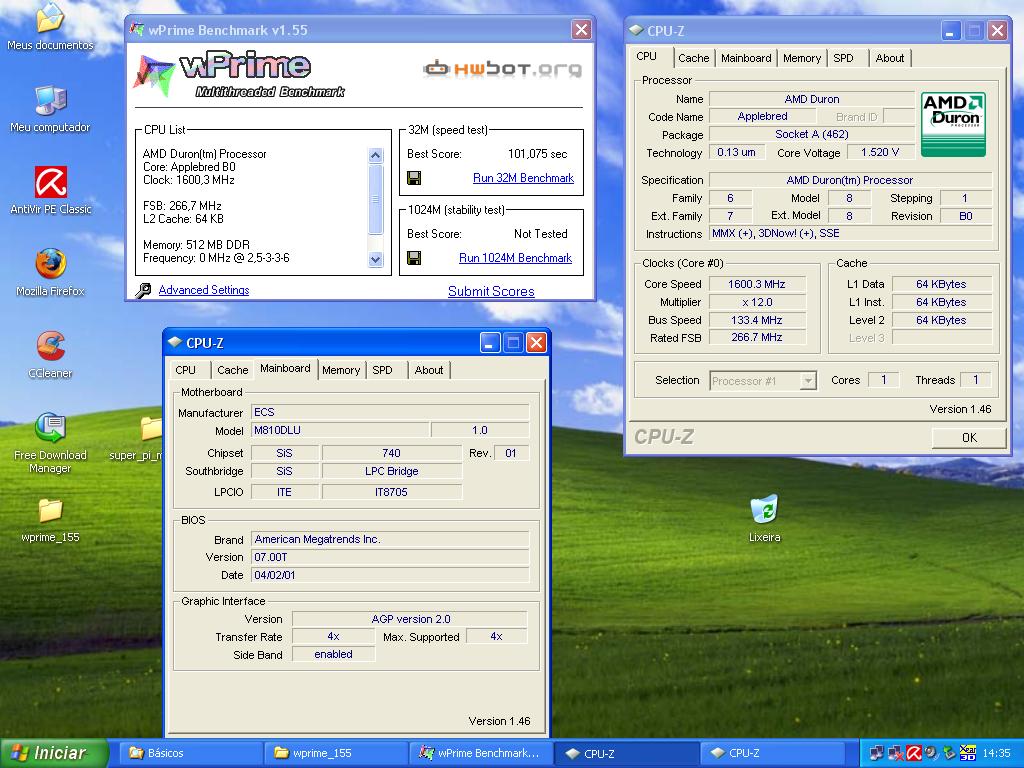Click the BIOS date 04/02/01 field
The height and width of the screenshot is (768, 1024).
coord(390,575)
